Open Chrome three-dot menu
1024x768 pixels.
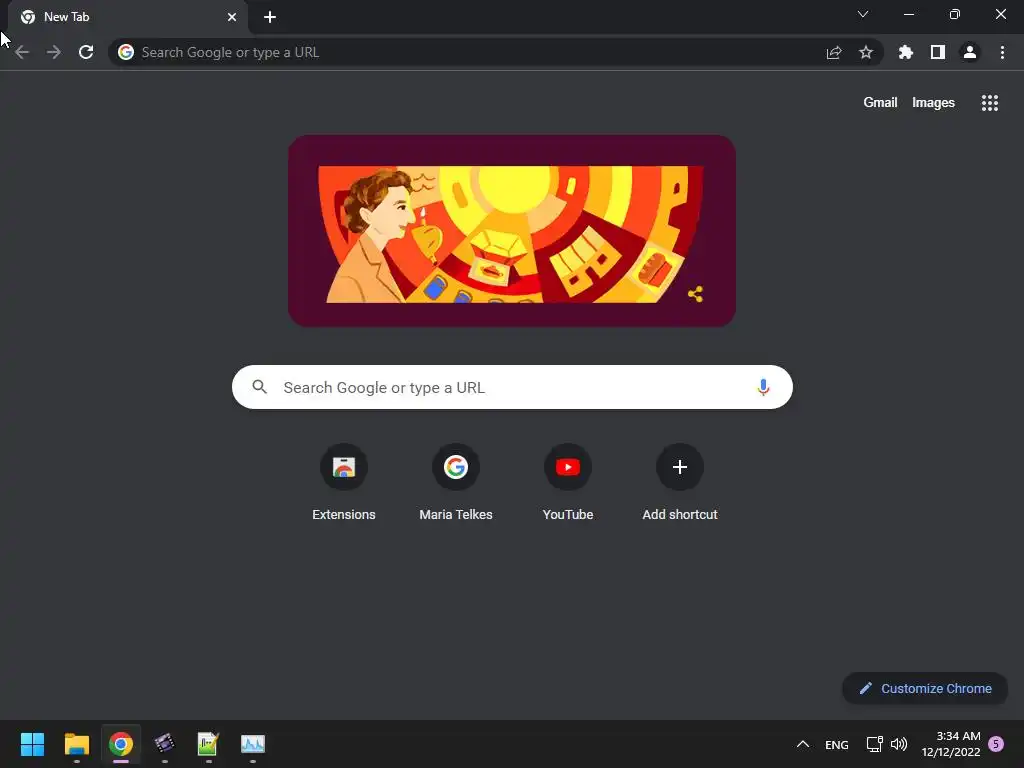[x=1002, y=52]
